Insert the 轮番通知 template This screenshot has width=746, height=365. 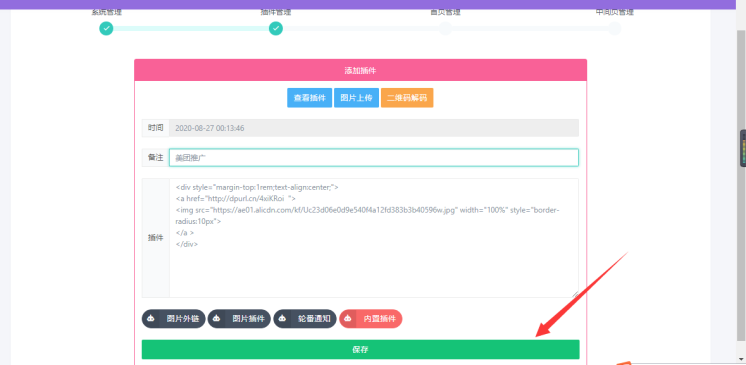coord(305,319)
